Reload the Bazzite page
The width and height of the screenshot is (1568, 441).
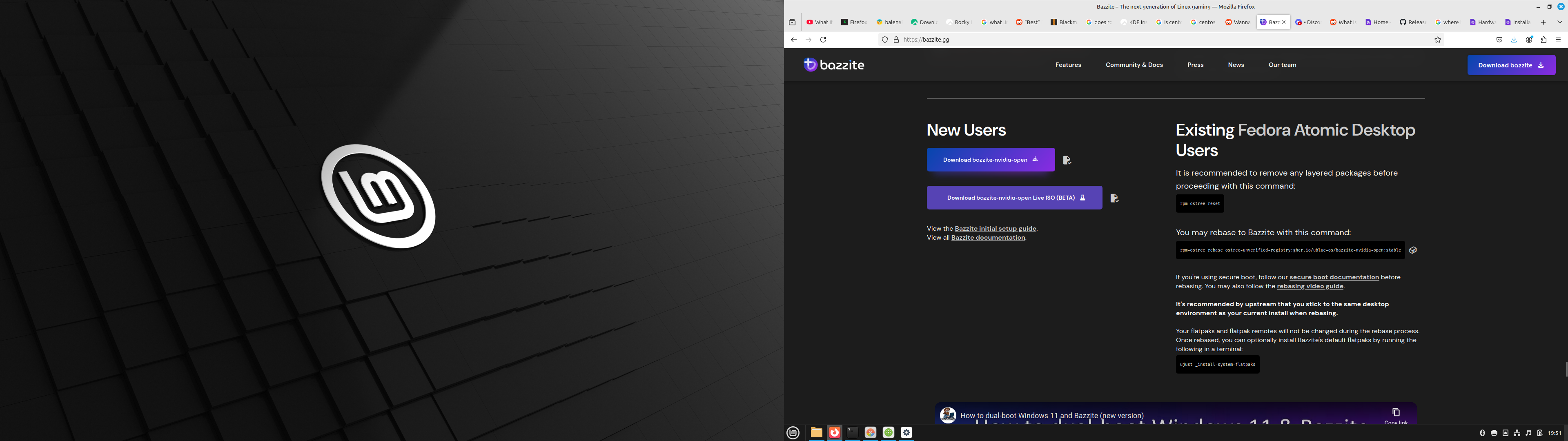tap(823, 40)
